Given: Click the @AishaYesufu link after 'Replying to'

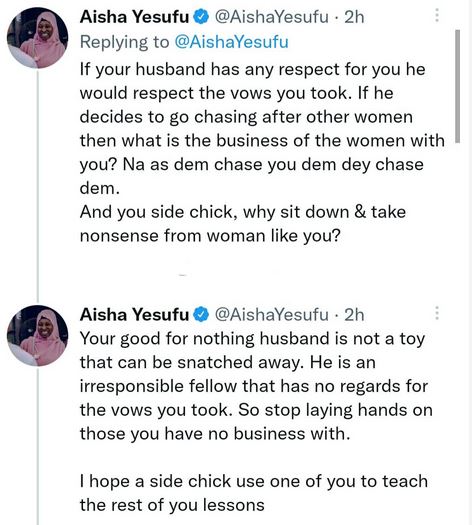Looking at the screenshot, I should (231, 42).
